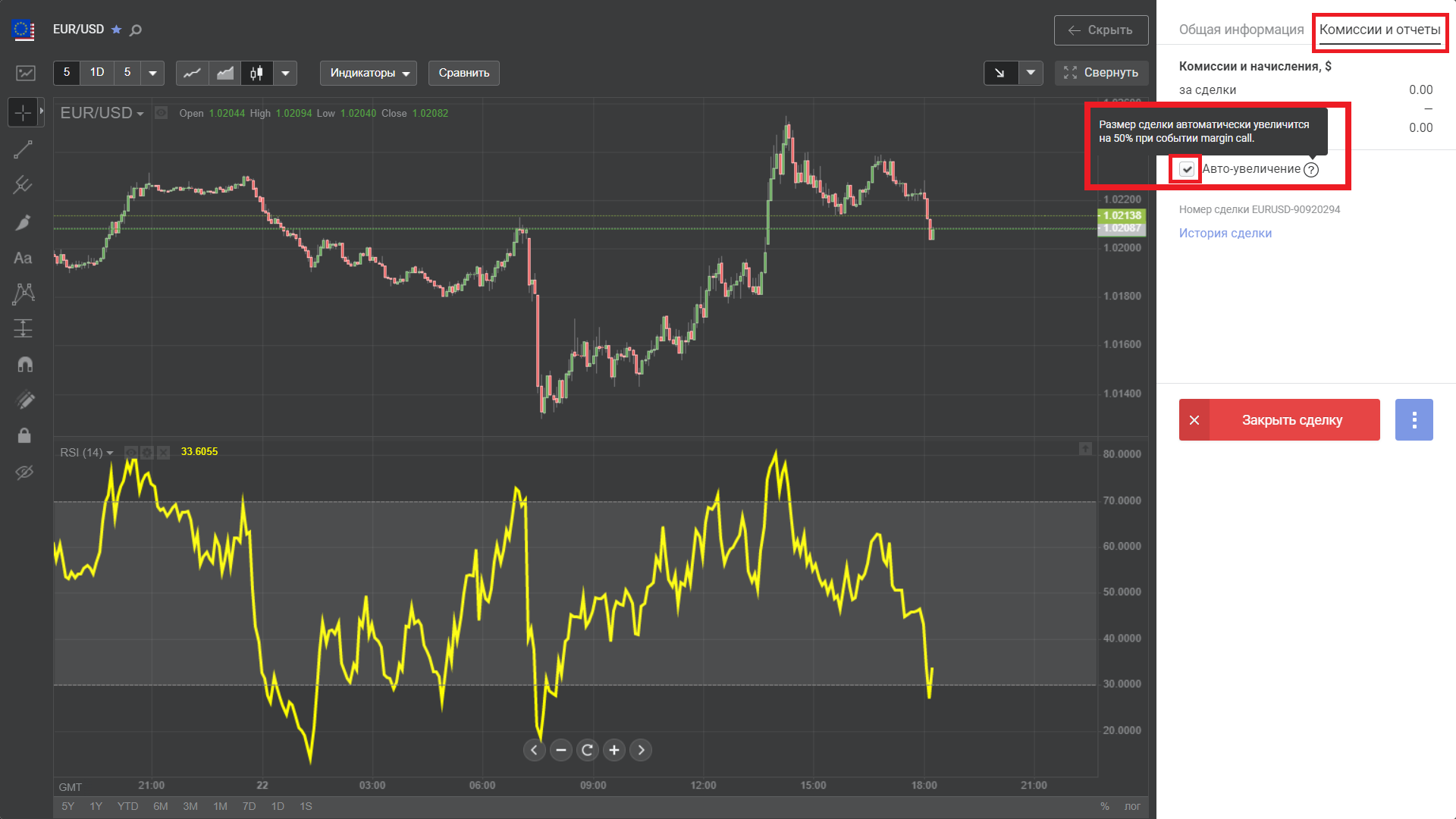The width and height of the screenshot is (1456, 819).
Task: Uncheck the Авто-увеличение checkbox
Action: click(1187, 169)
